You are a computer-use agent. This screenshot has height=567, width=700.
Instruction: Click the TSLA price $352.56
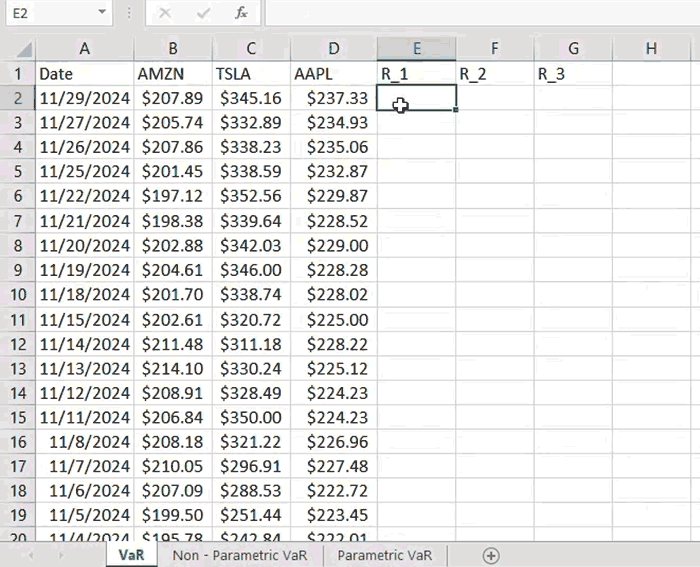click(x=251, y=196)
